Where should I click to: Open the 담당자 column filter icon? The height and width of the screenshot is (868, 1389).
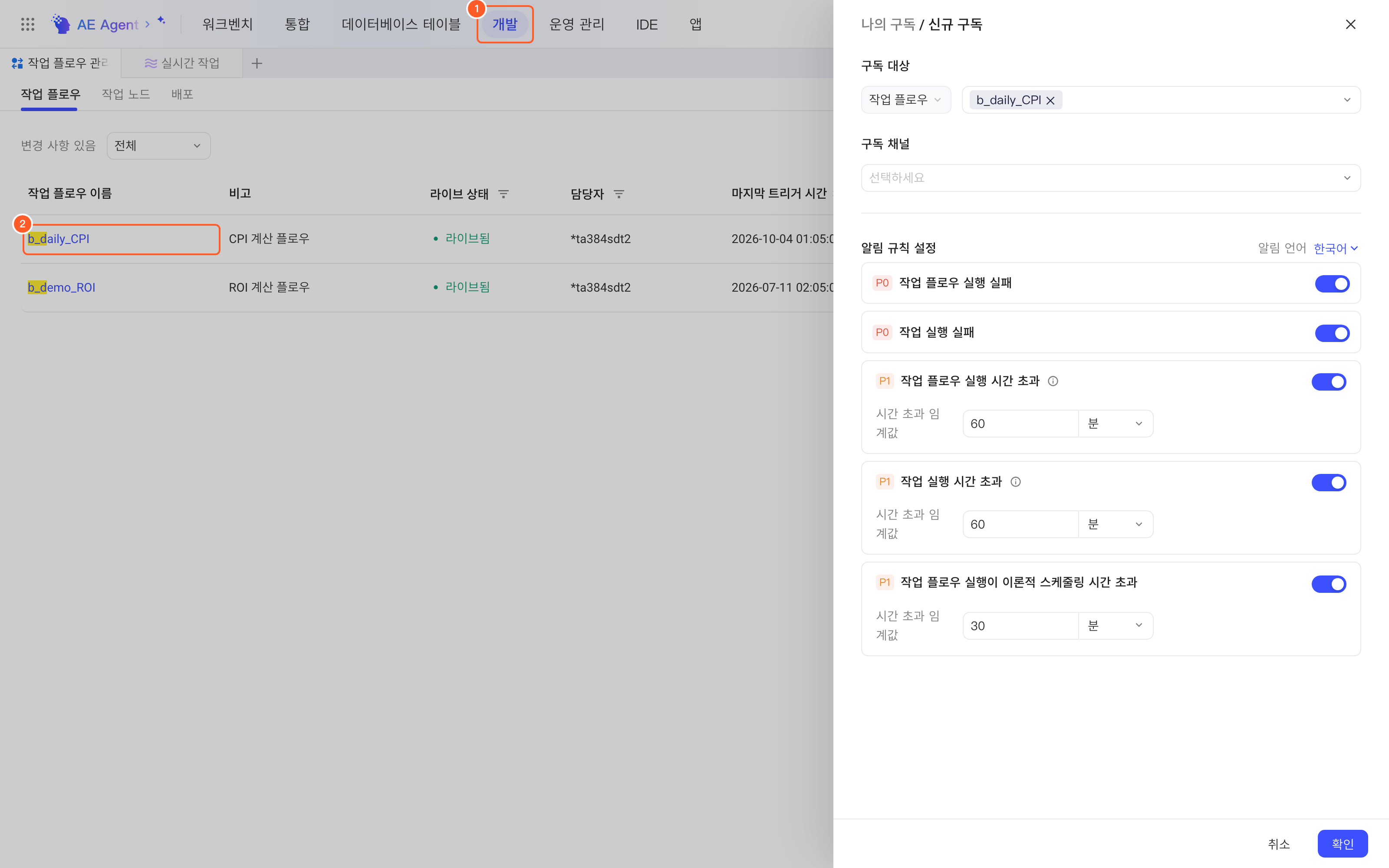(x=619, y=194)
